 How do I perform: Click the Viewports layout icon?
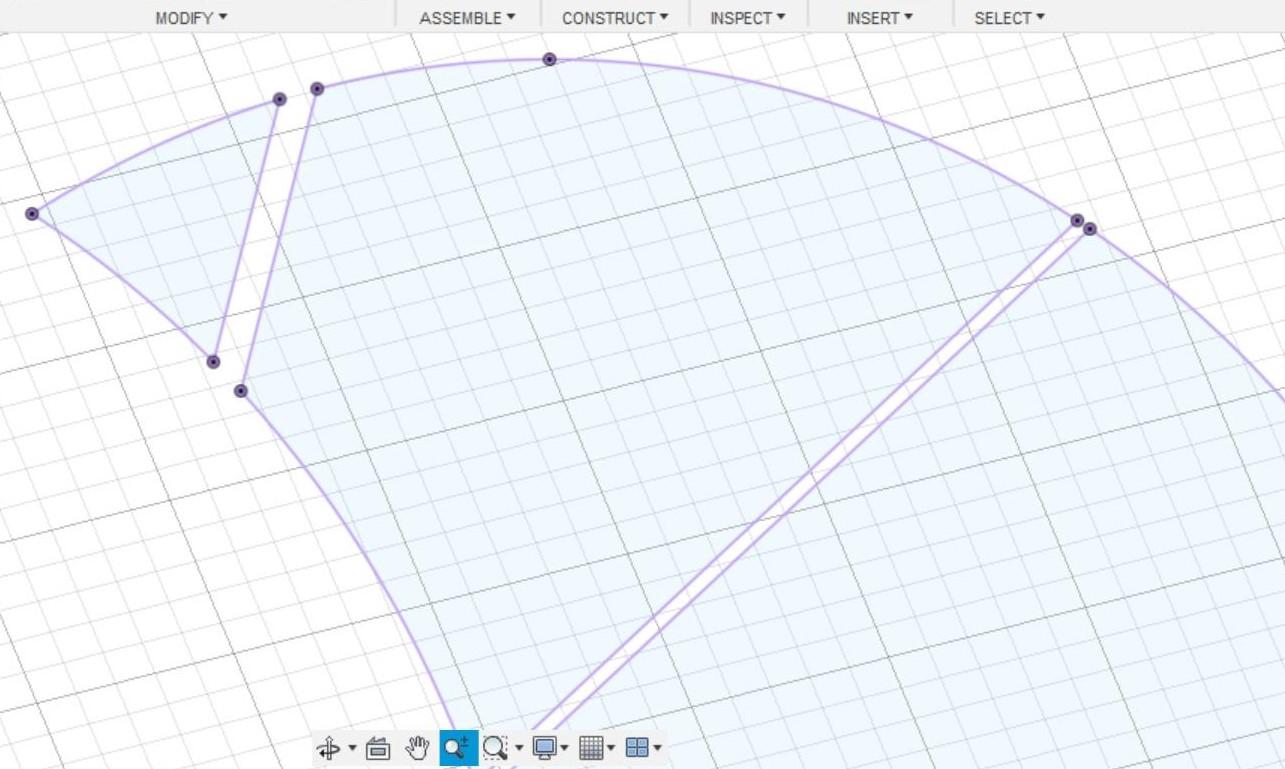[637, 748]
